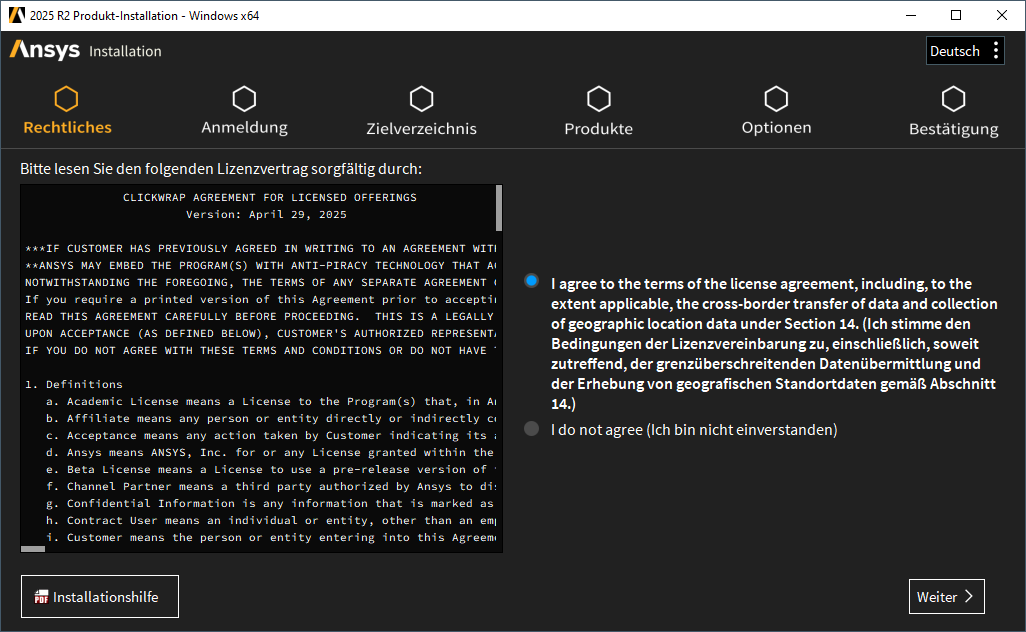Go to the Rechtliches step

(x=67, y=111)
